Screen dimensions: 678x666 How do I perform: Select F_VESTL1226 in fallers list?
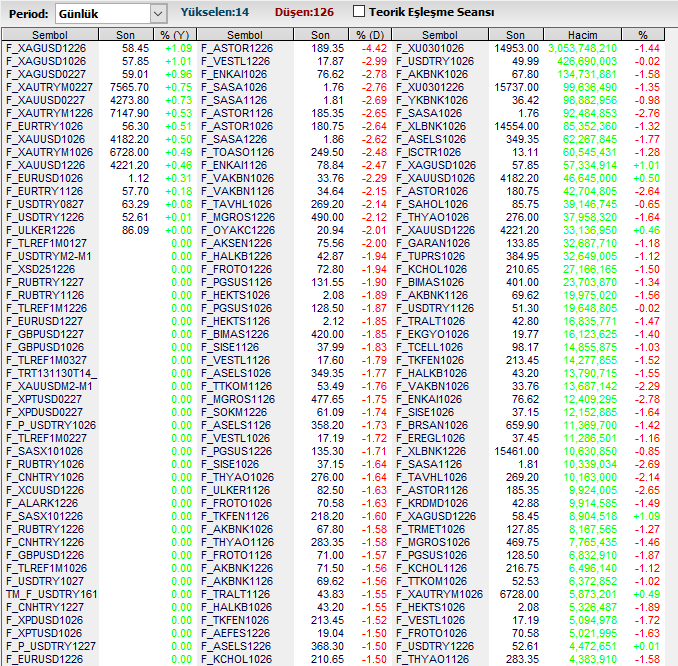[x=236, y=61]
